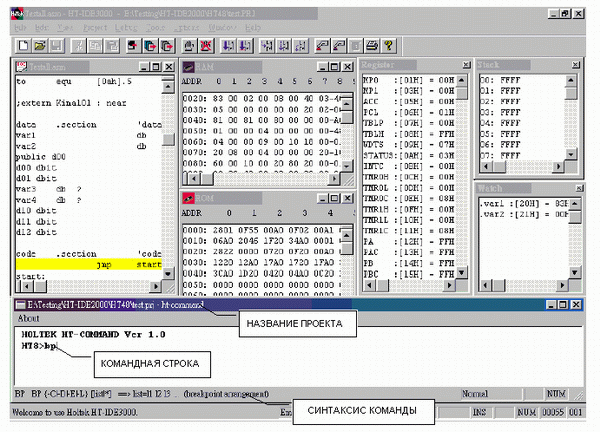Image resolution: width=600 pixels, height=432 pixels.
Task: Click the Cut scissors toolbar icon
Action: [x=78, y=46]
